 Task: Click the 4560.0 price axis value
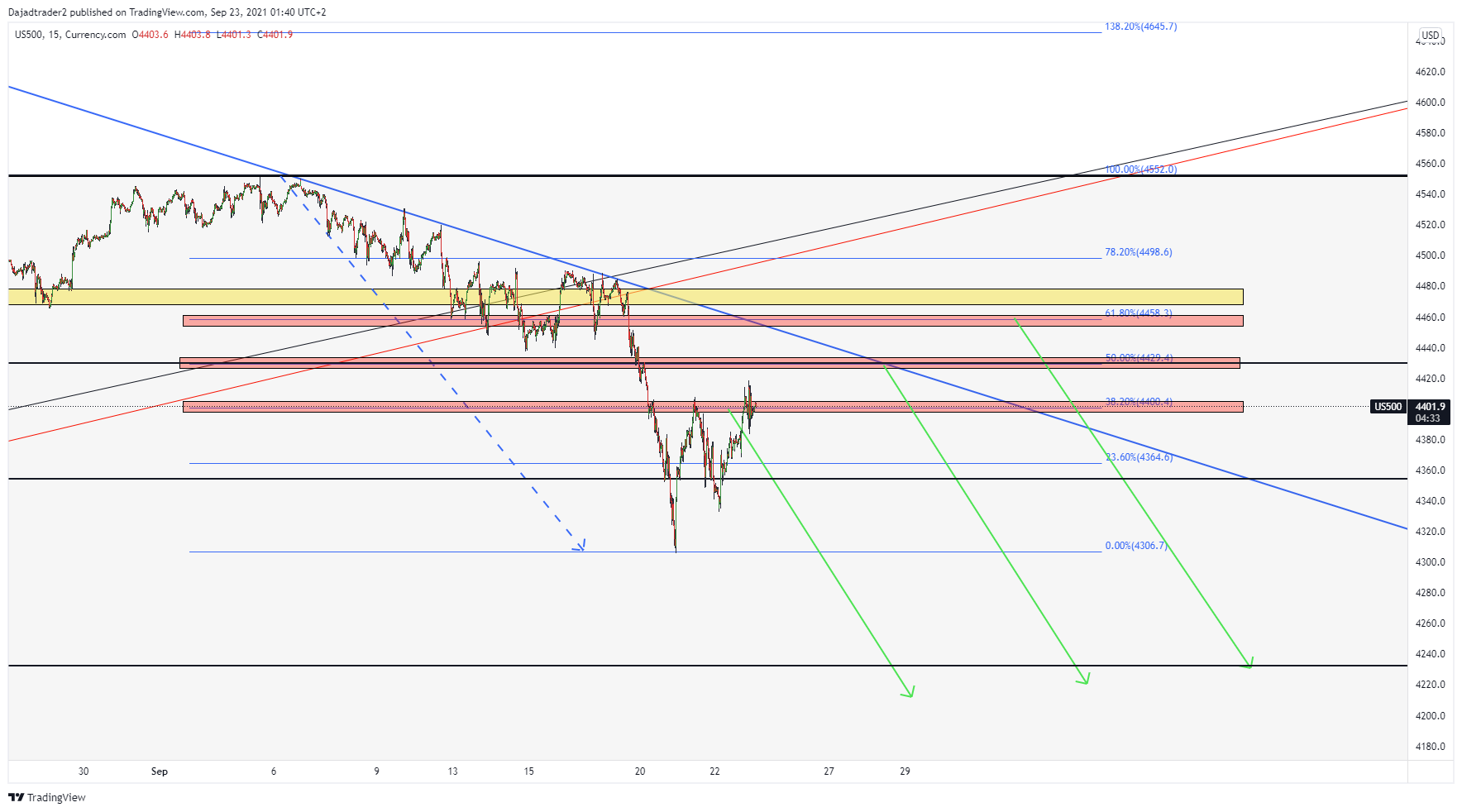[1430, 164]
